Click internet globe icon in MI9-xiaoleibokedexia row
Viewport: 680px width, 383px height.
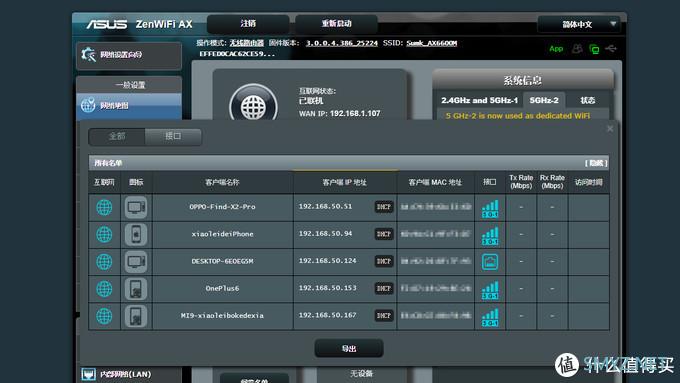104,316
